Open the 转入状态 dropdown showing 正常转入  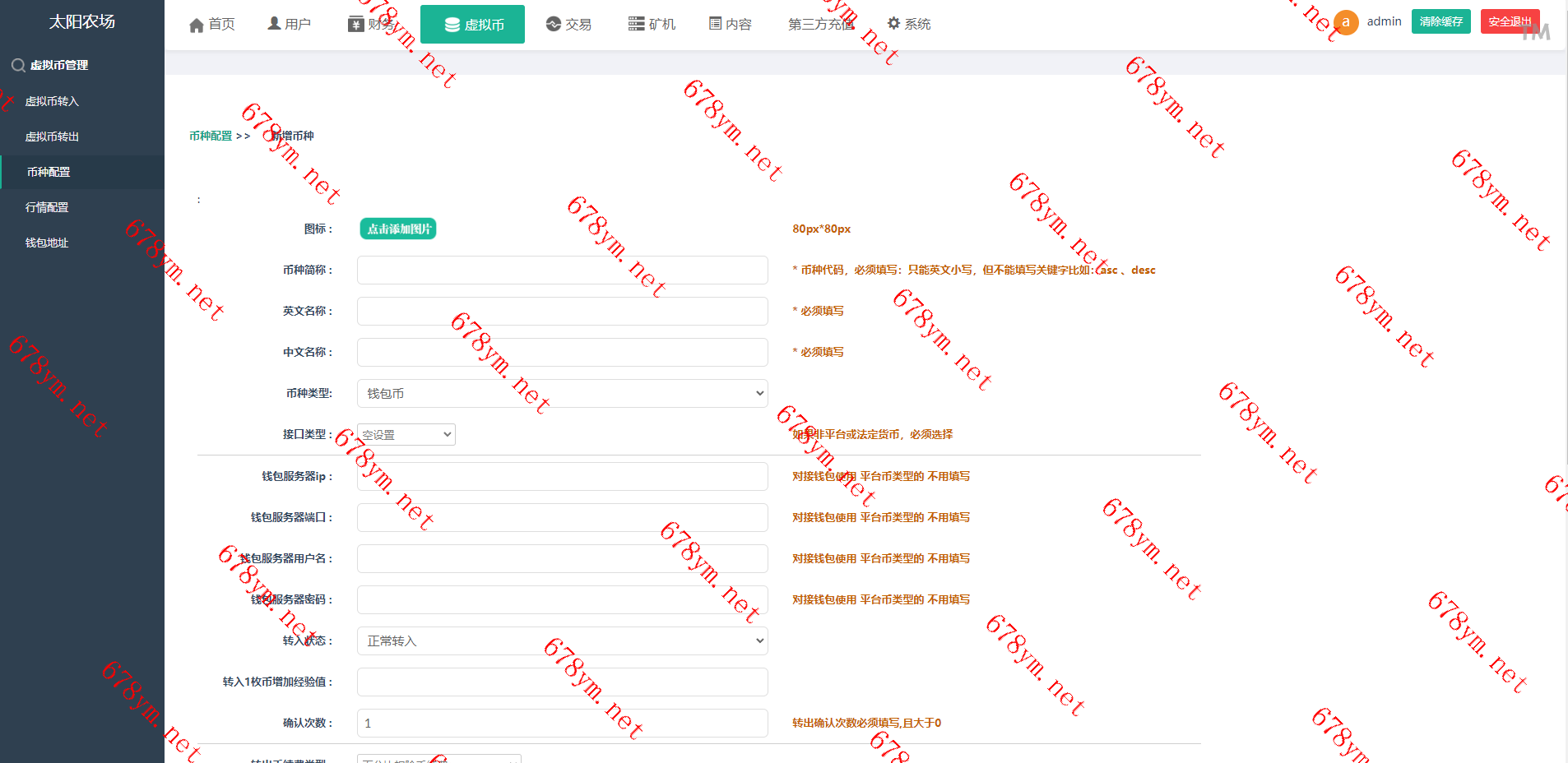(562, 641)
